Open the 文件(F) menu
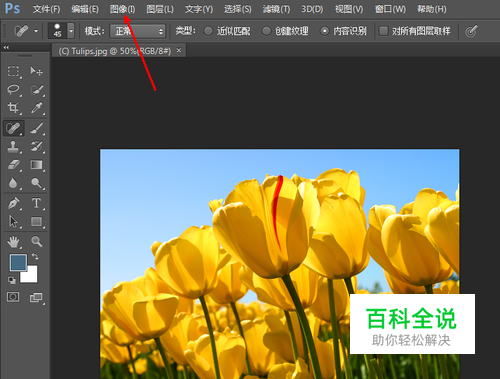 46,9
